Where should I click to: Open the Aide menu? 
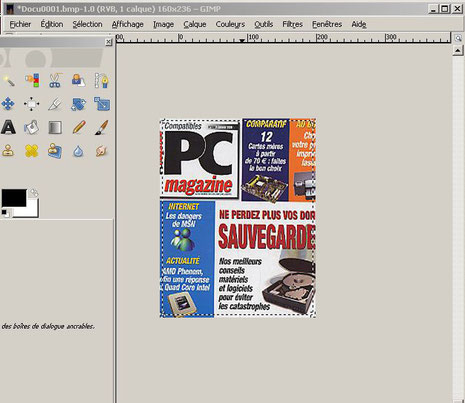(359, 24)
